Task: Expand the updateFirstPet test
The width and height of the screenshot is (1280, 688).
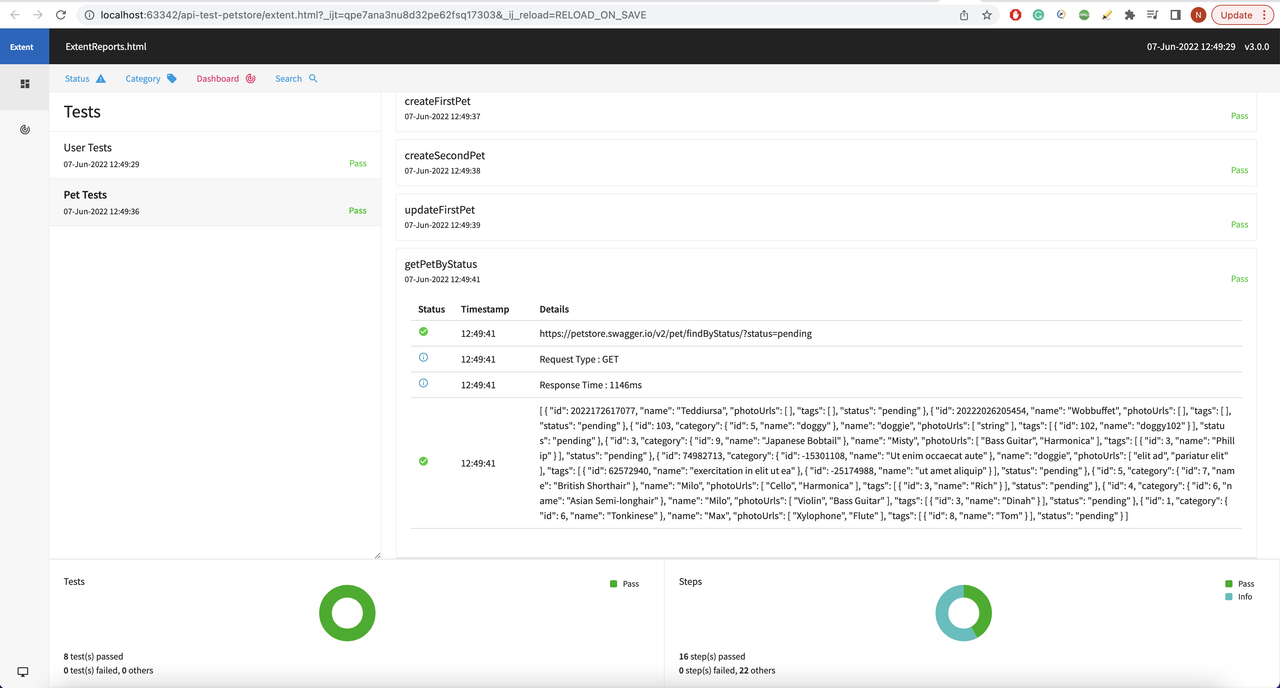Action: tap(826, 216)
